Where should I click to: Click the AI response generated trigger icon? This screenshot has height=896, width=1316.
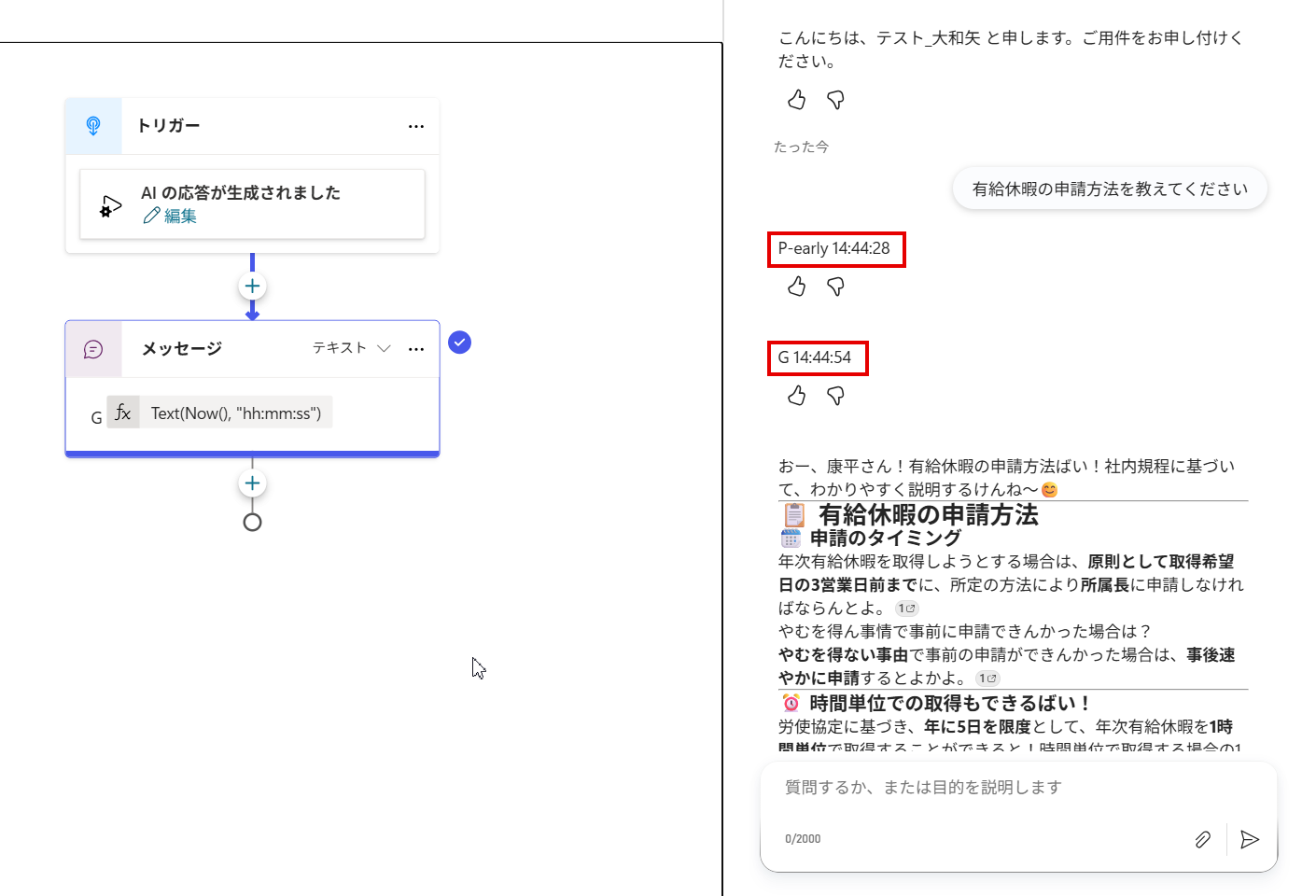111,205
